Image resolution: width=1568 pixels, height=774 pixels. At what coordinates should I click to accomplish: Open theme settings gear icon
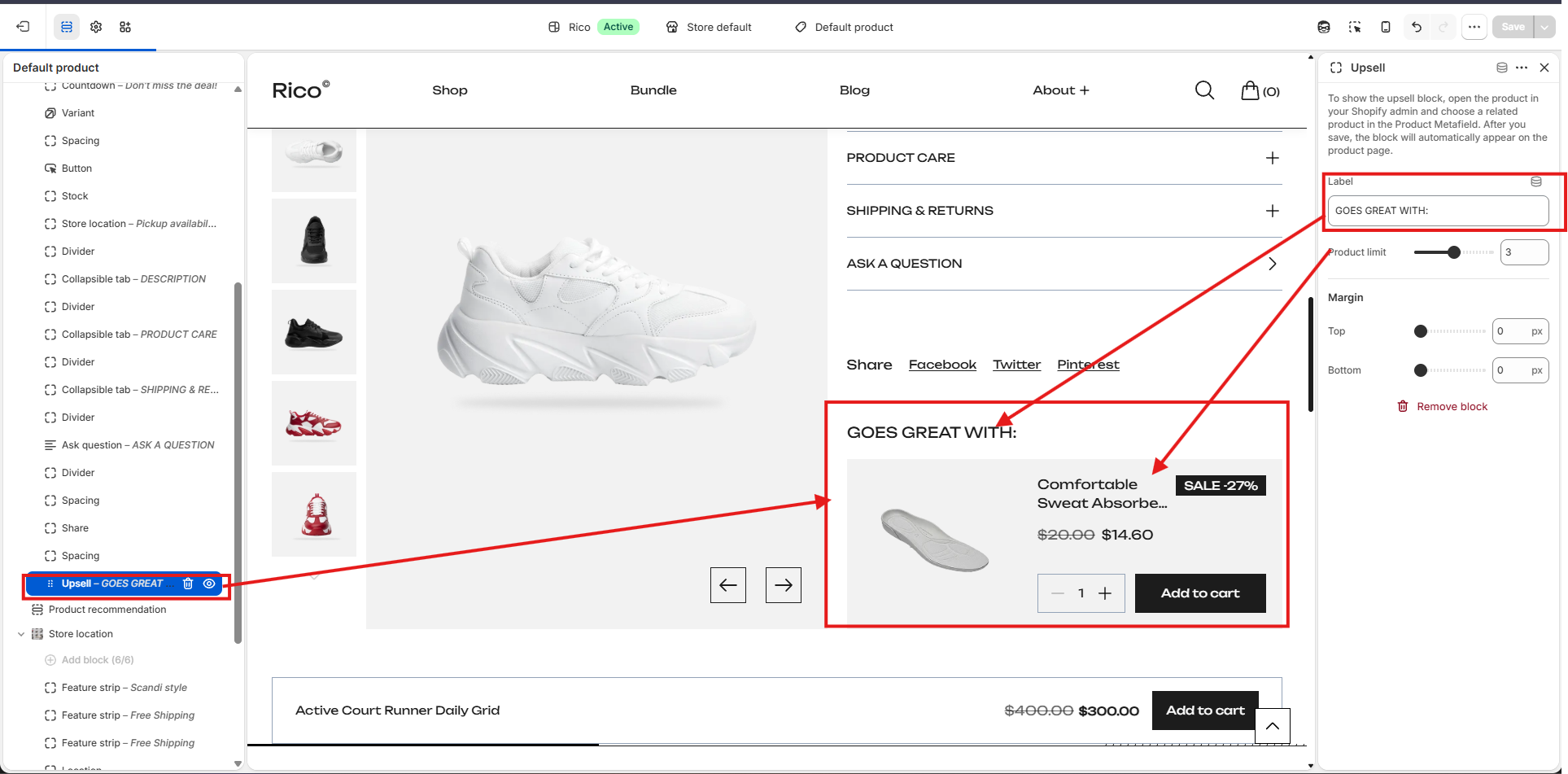[96, 27]
